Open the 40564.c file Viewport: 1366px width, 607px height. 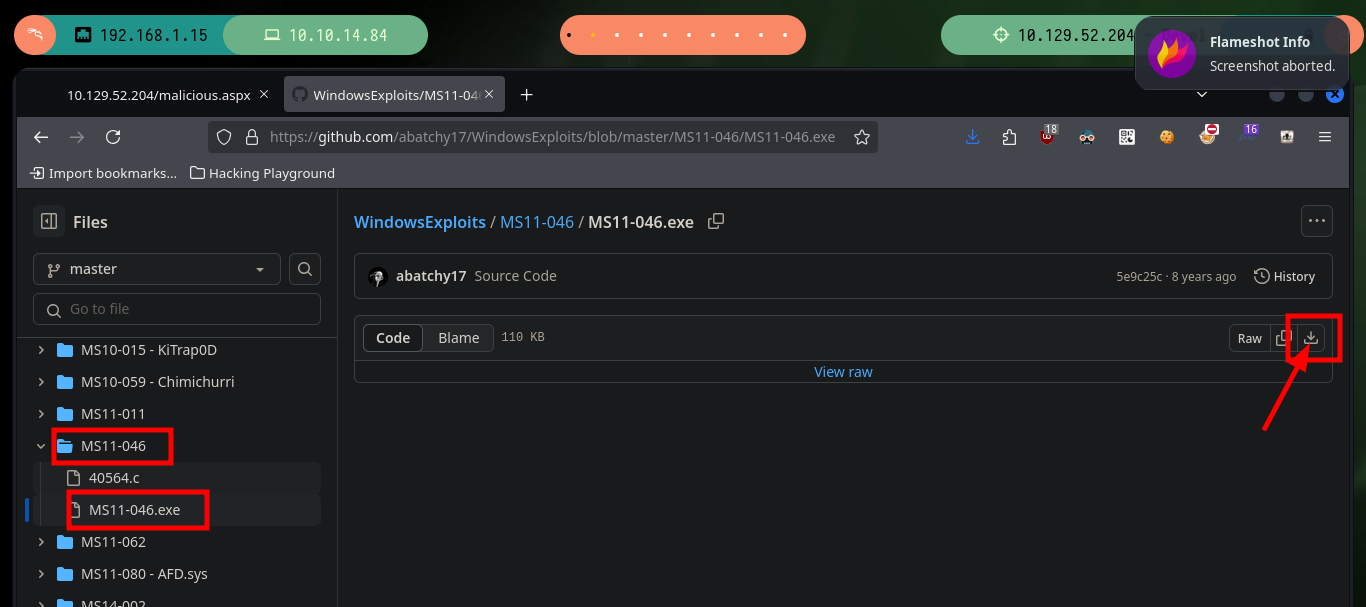[x=114, y=478]
